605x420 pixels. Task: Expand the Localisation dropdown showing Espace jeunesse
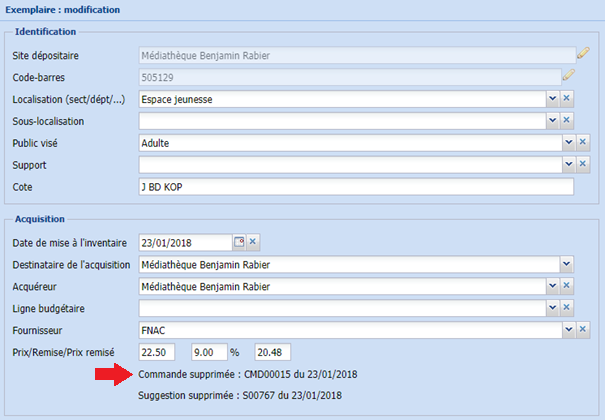point(551,98)
